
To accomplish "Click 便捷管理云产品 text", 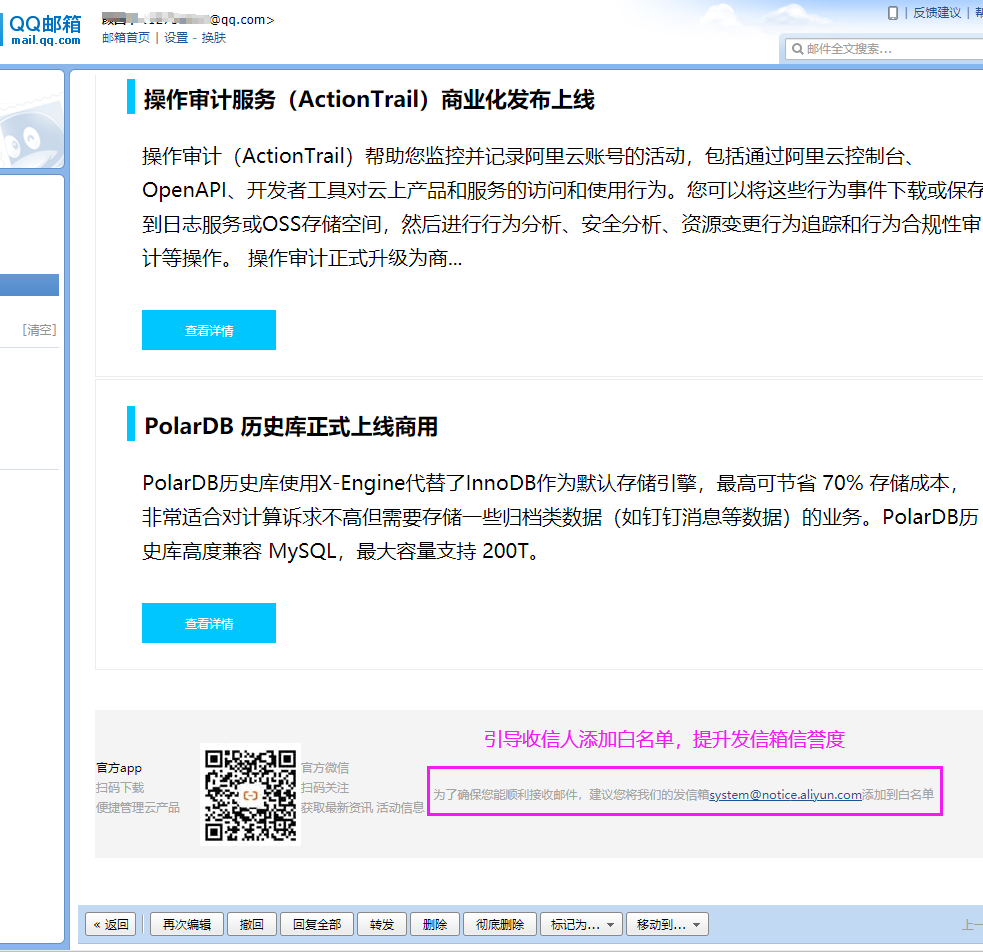I will click(138, 807).
